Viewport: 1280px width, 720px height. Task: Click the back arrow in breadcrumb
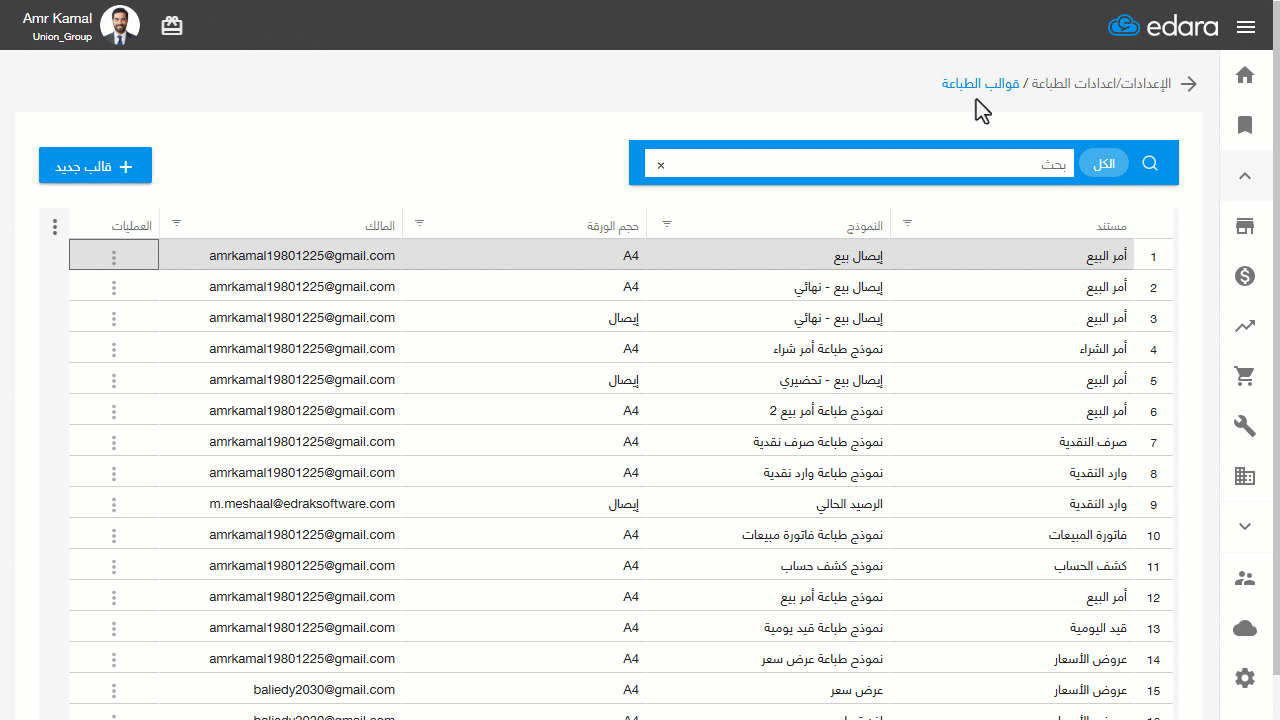(1189, 84)
